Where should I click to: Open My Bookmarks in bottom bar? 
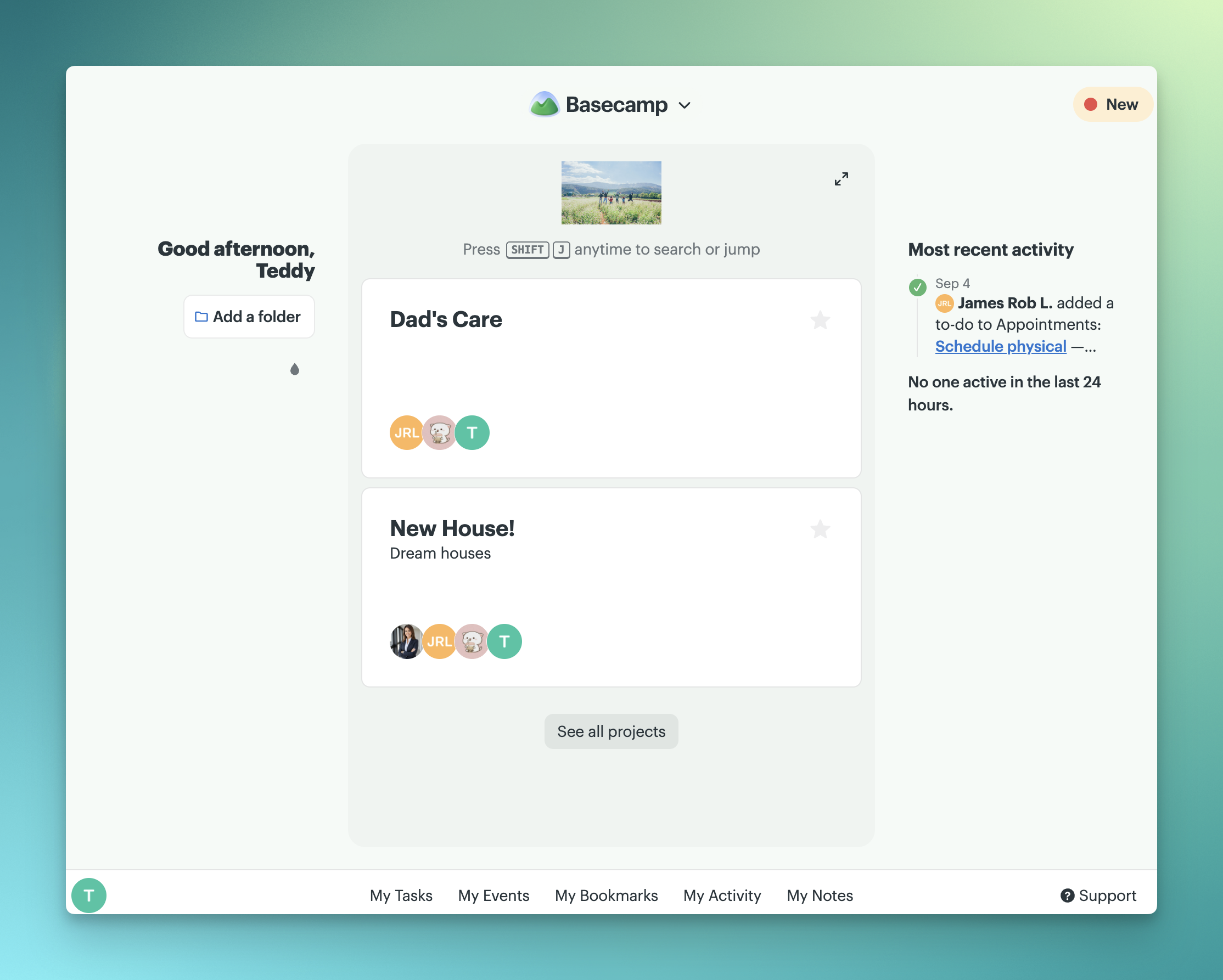pos(607,895)
